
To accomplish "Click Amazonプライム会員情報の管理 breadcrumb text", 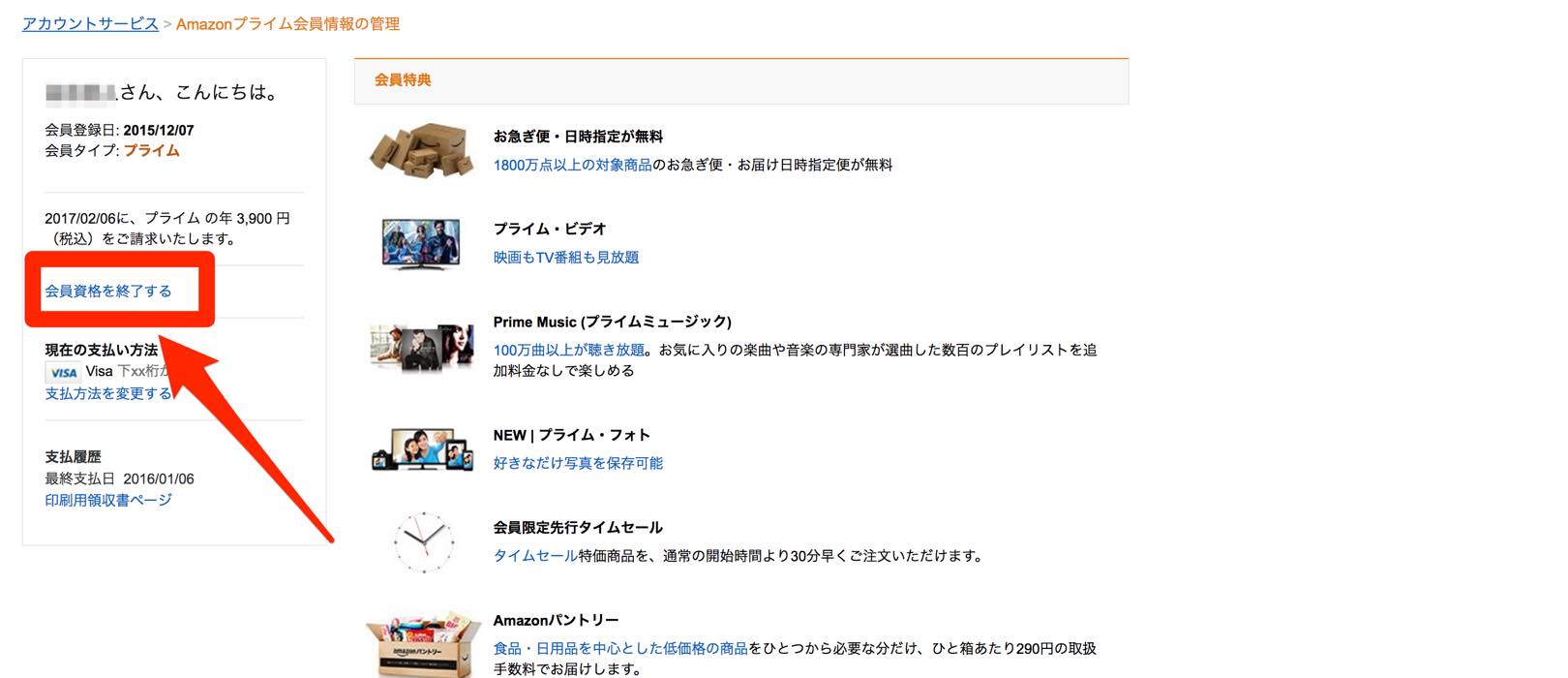I will pyautogui.click(x=288, y=23).
